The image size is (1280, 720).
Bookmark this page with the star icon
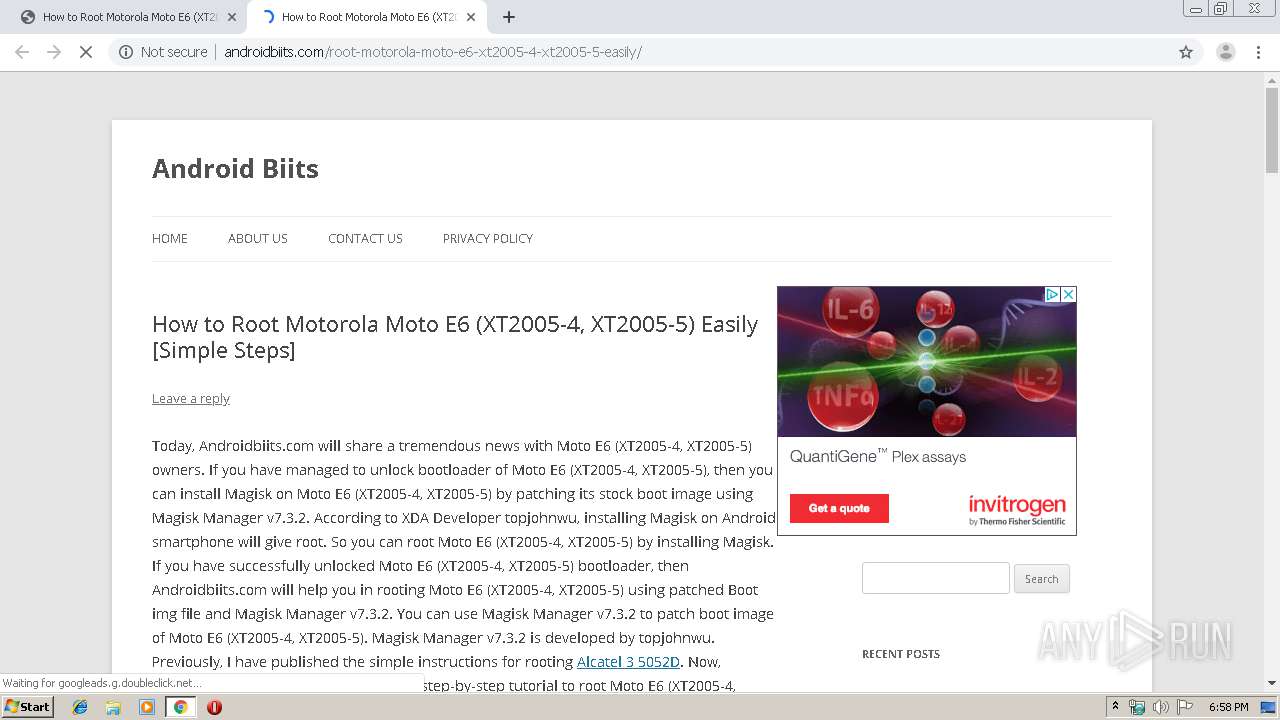(1186, 52)
